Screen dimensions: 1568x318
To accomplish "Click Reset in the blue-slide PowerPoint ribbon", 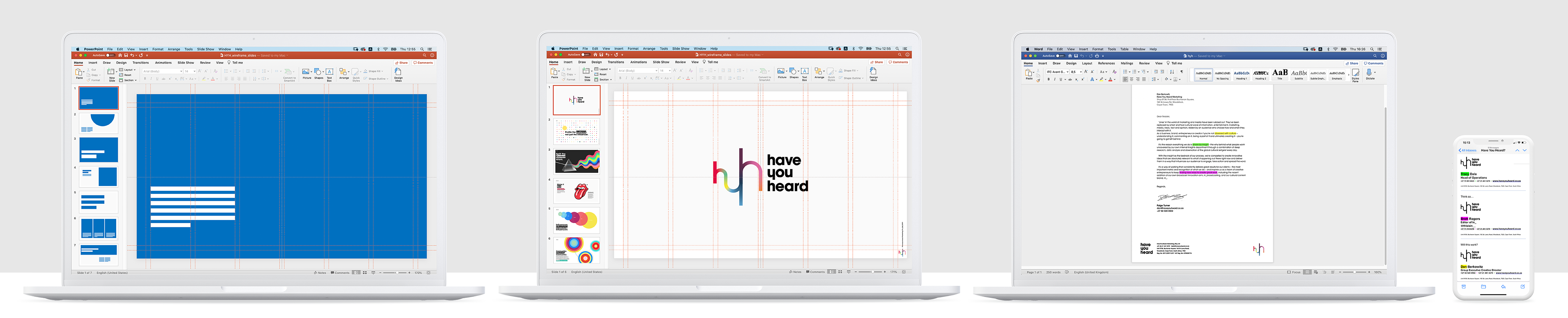I will [126, 76].
